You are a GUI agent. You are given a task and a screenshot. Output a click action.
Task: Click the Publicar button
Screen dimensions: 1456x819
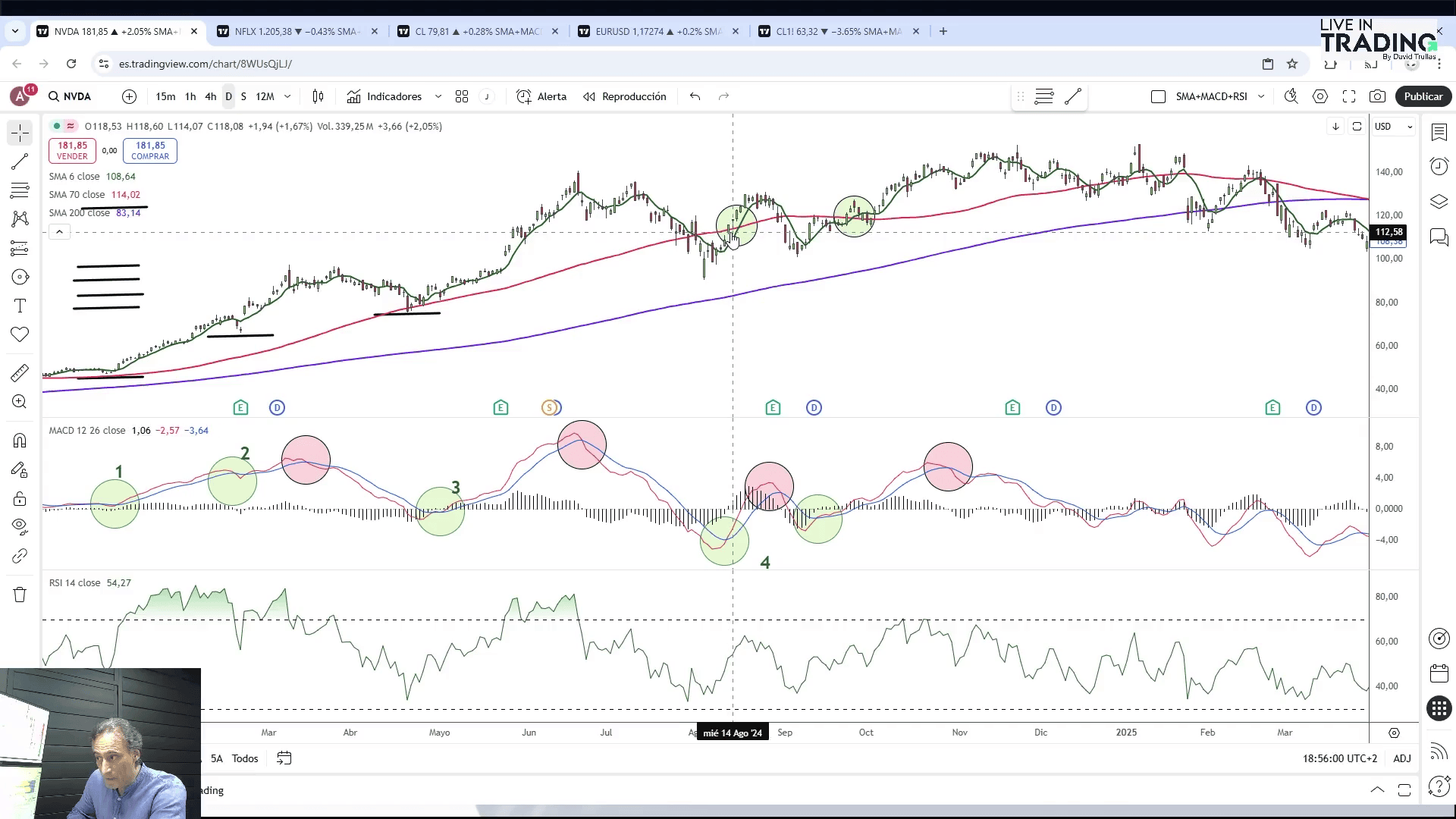point(1423,96)
